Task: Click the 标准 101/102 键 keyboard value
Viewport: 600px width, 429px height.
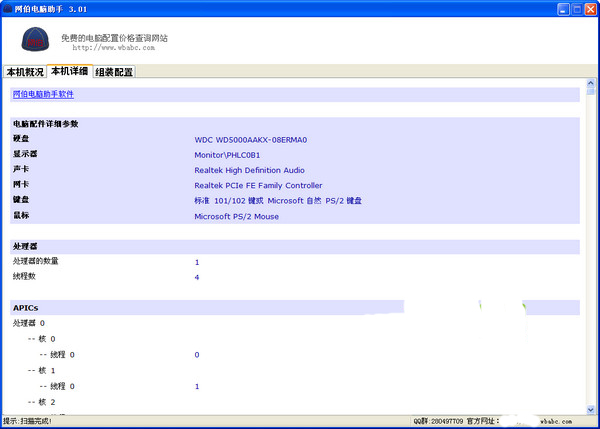Action: tap(278, 201)
